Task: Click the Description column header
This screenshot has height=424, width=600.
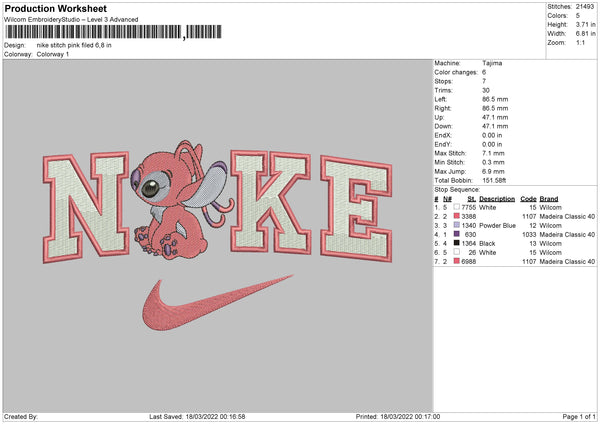Action: (x=497, y=199)
